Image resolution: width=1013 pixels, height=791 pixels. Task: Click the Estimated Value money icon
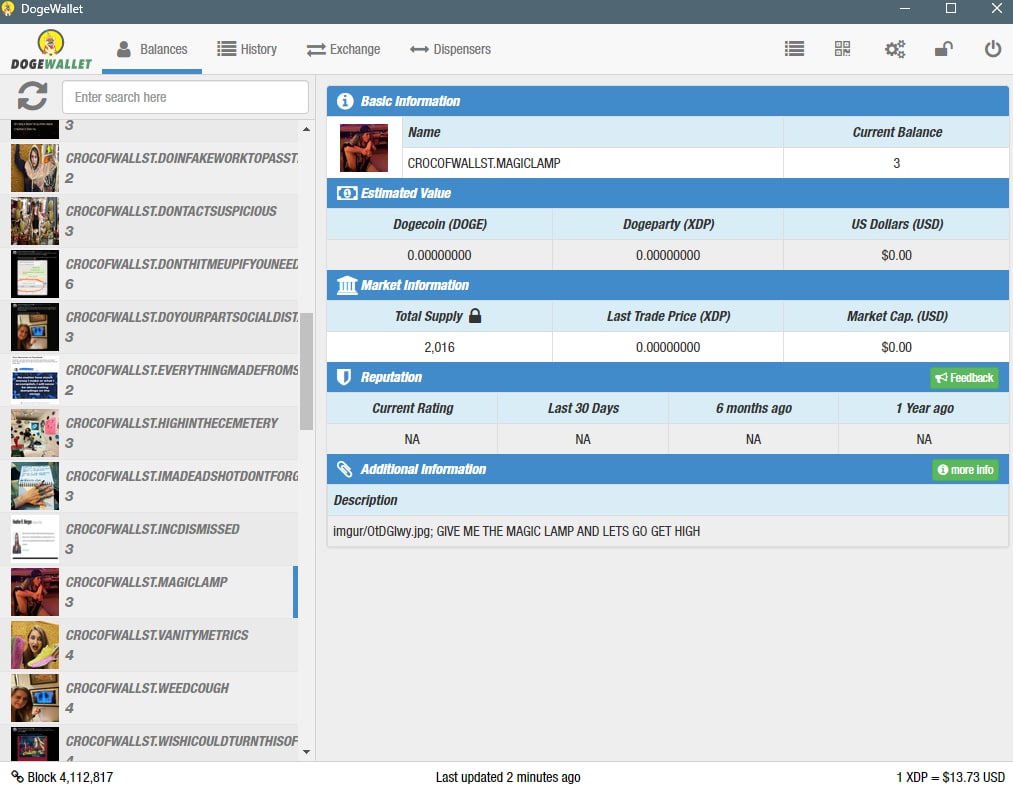click(x=346, y=193)
